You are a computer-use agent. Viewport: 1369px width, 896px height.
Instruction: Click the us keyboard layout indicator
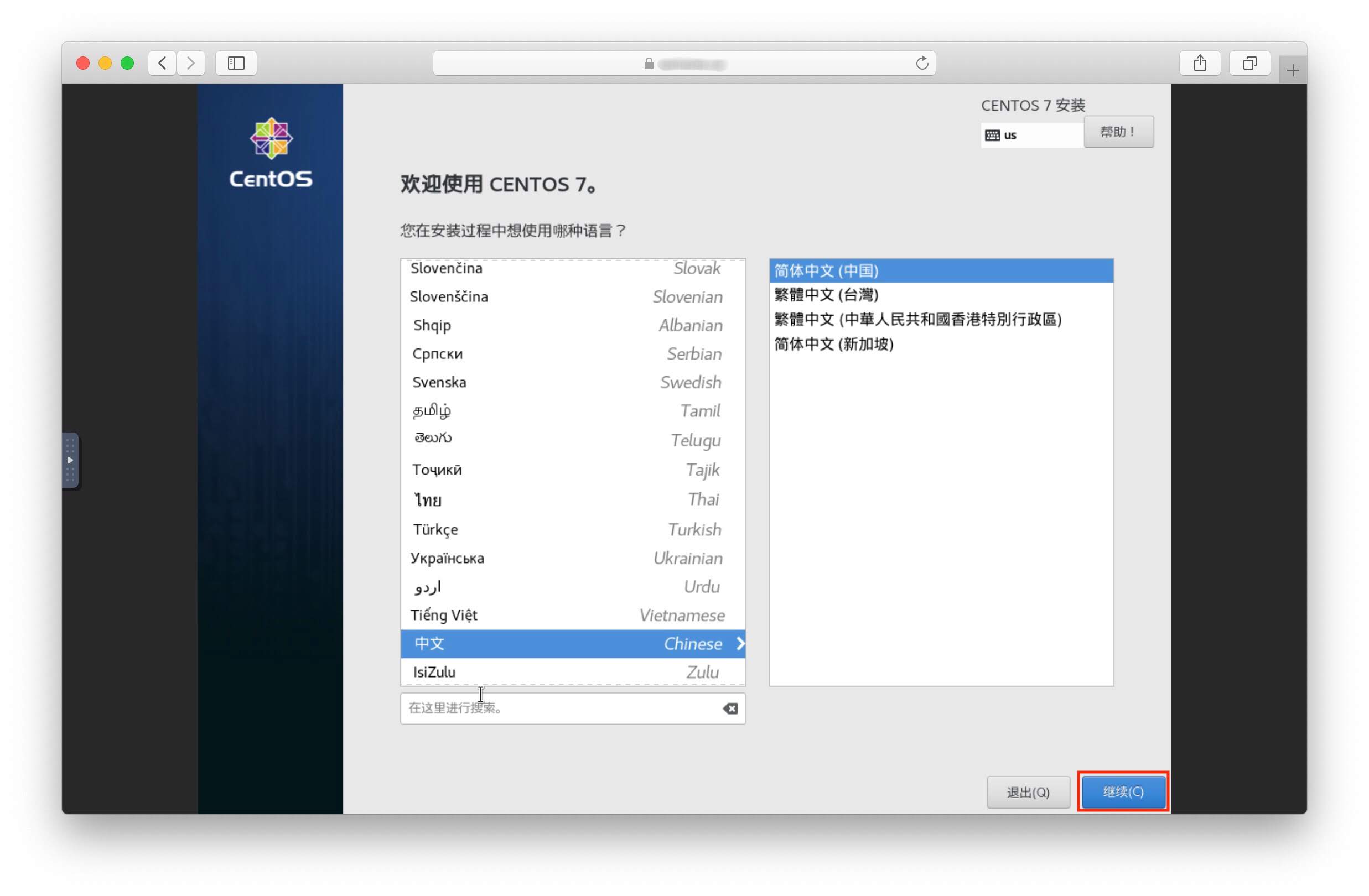click(x=1033, y=135)
